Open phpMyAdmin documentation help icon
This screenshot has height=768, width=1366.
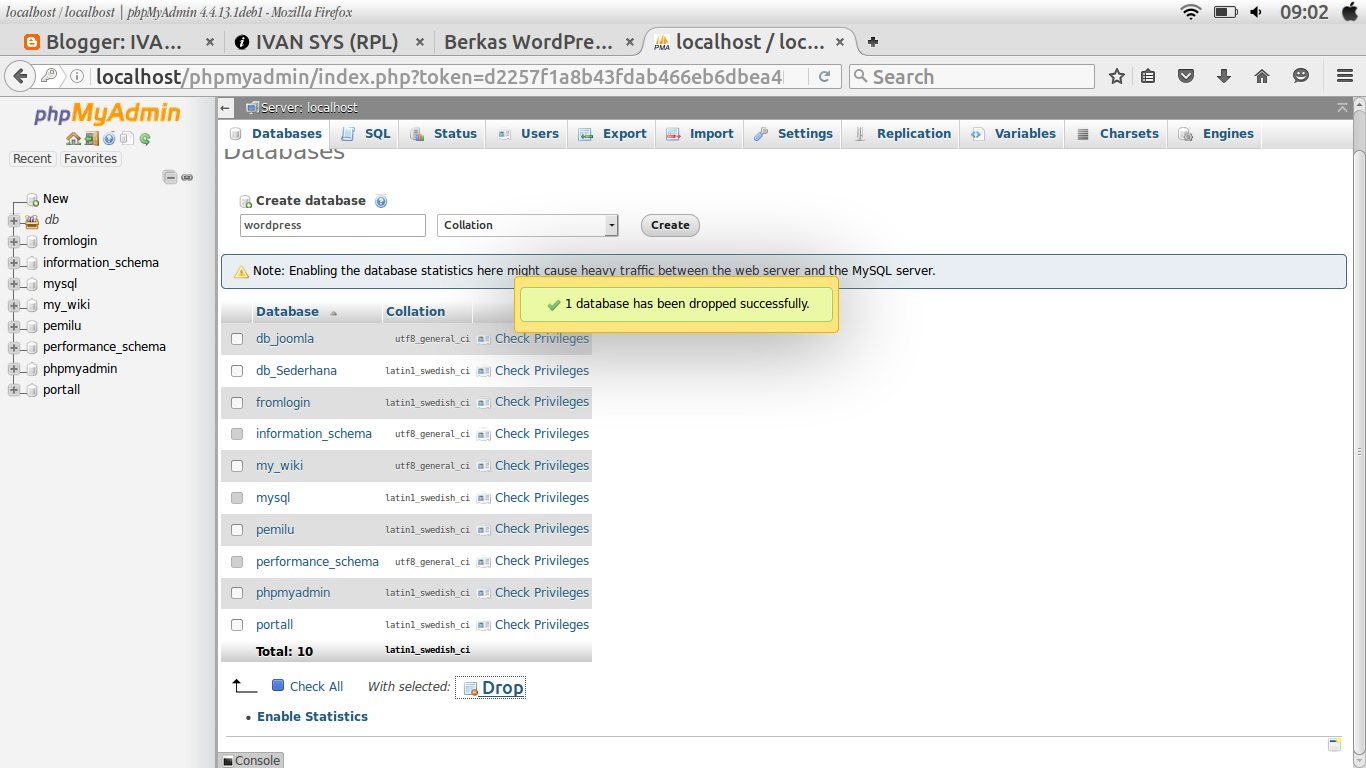coord(109,139)
